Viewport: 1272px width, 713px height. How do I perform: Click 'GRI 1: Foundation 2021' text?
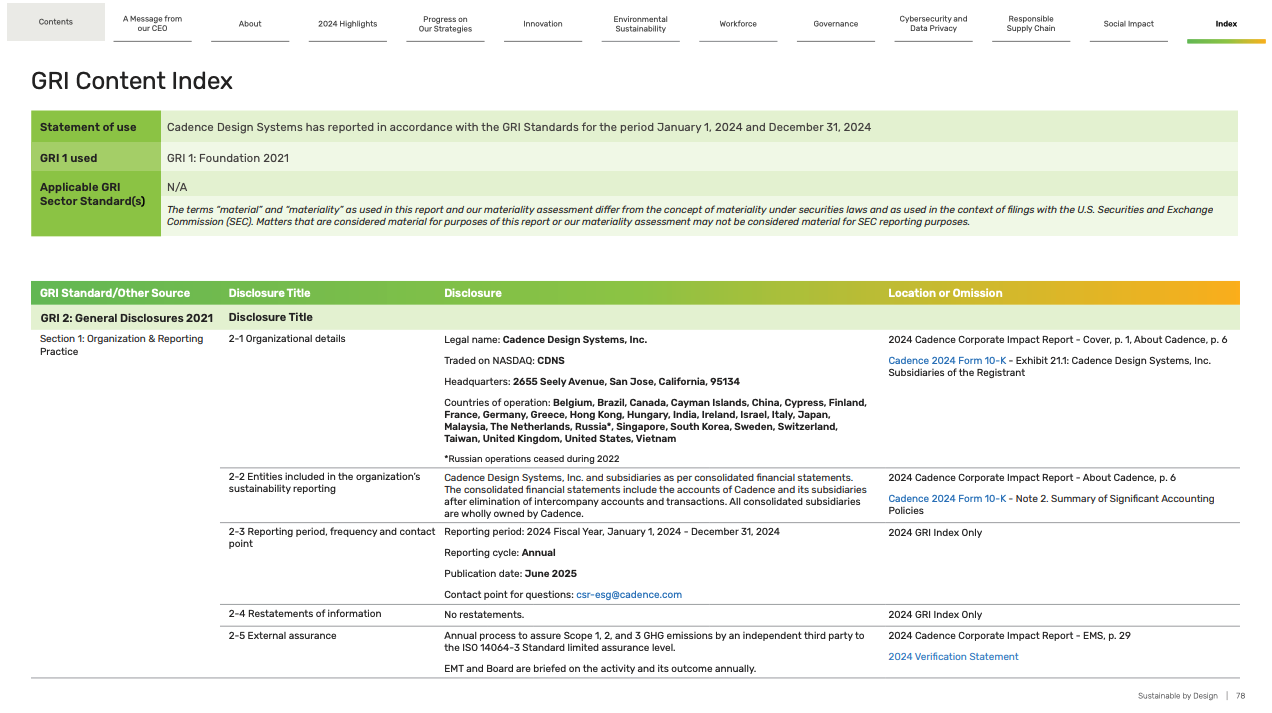[x=228, y=158]
